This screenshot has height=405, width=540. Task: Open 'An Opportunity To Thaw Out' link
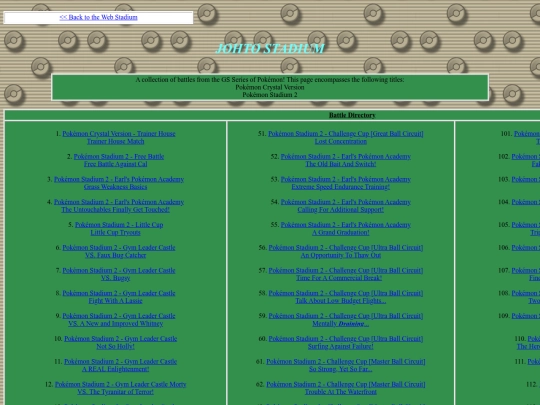341,255
